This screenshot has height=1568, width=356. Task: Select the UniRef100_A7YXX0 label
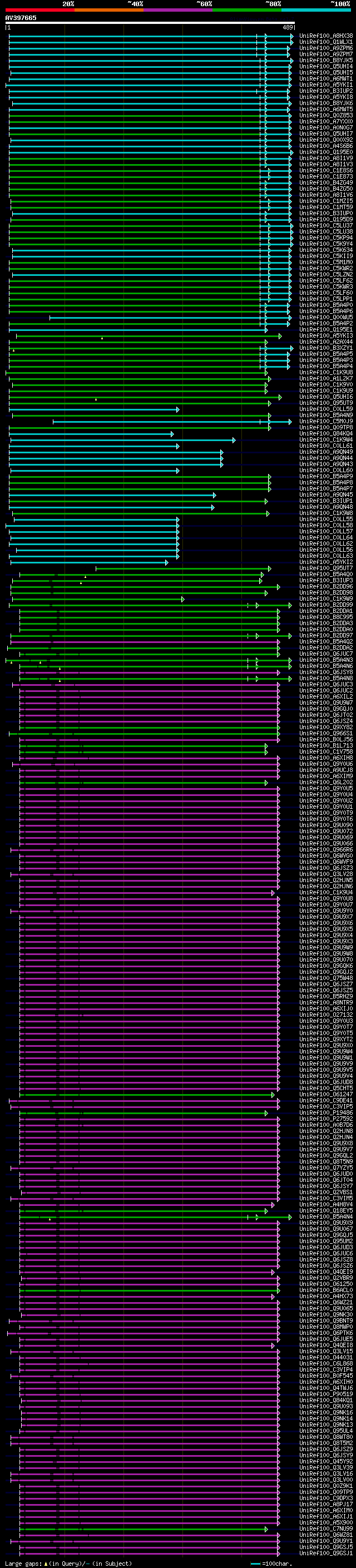pyautogui.click(x=326, y=121)
